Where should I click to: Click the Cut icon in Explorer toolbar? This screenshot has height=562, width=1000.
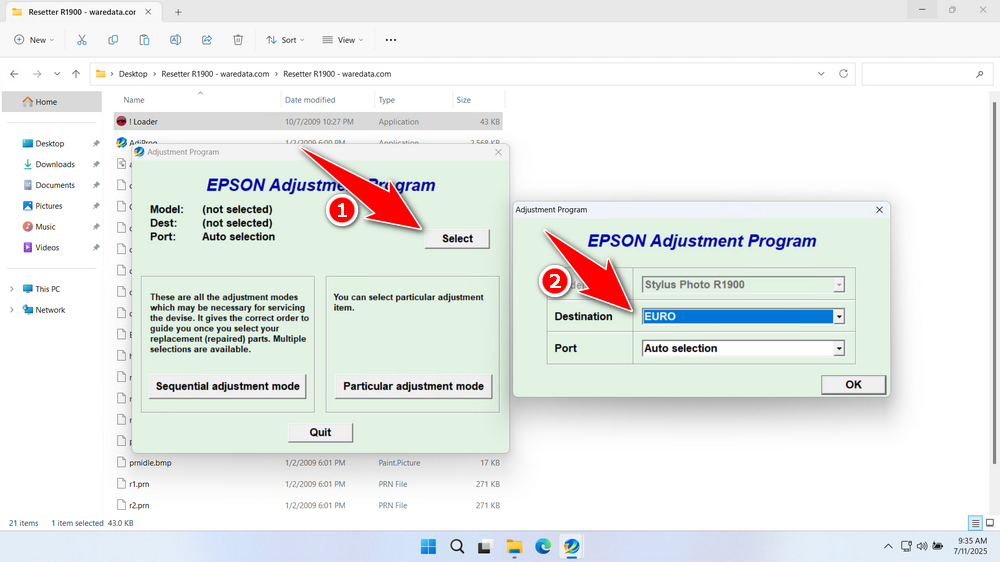[x=82, y=40]
